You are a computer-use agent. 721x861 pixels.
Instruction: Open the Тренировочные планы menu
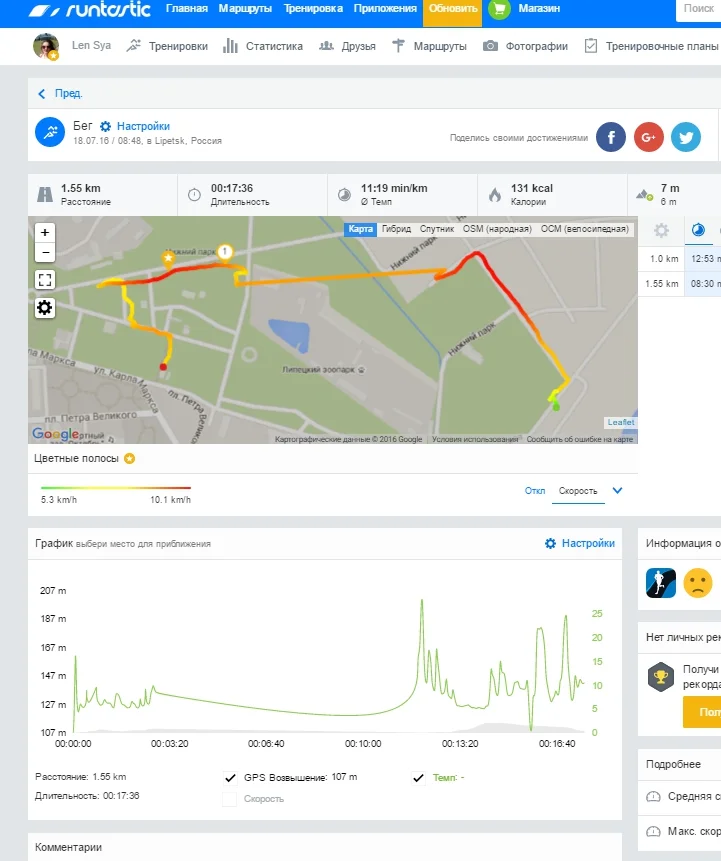pyautogui.click(x=651, y=46)
